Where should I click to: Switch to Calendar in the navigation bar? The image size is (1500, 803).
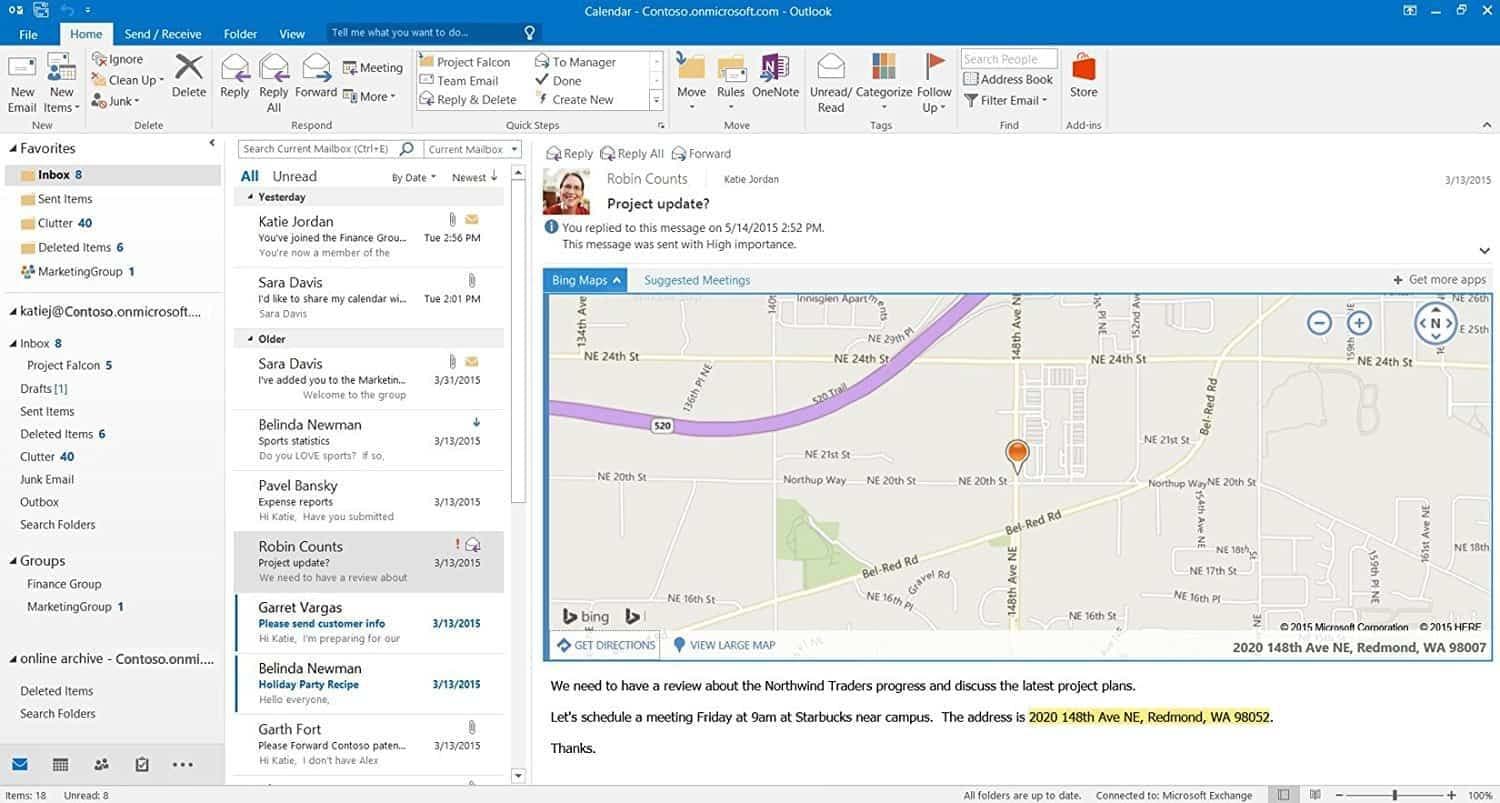pos(60,764)
